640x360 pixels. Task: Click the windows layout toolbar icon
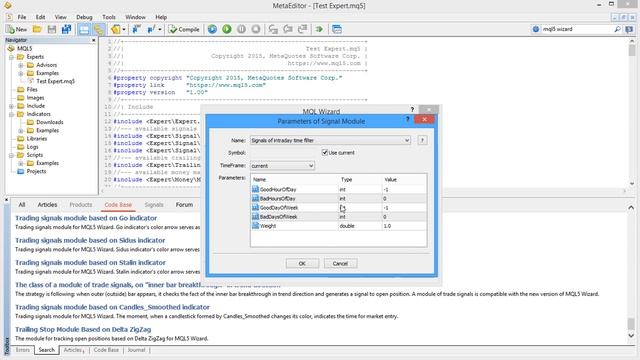coord(337,29)
